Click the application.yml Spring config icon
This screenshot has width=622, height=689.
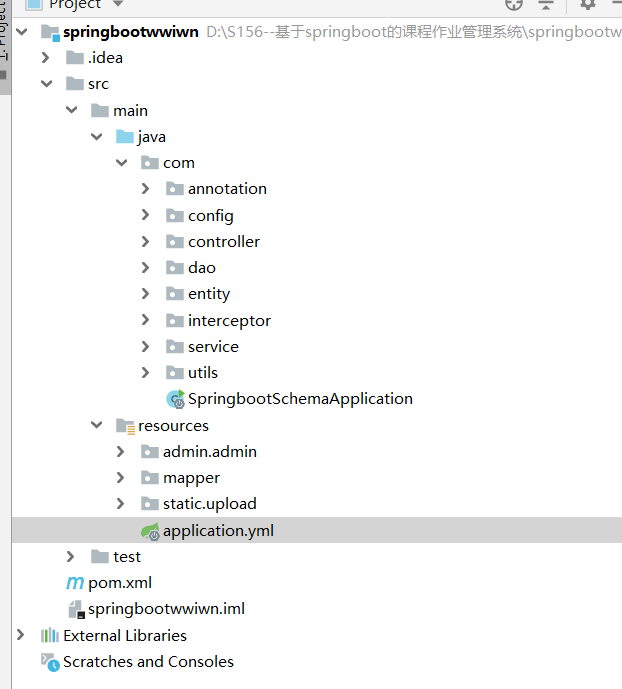click(150, 531)
